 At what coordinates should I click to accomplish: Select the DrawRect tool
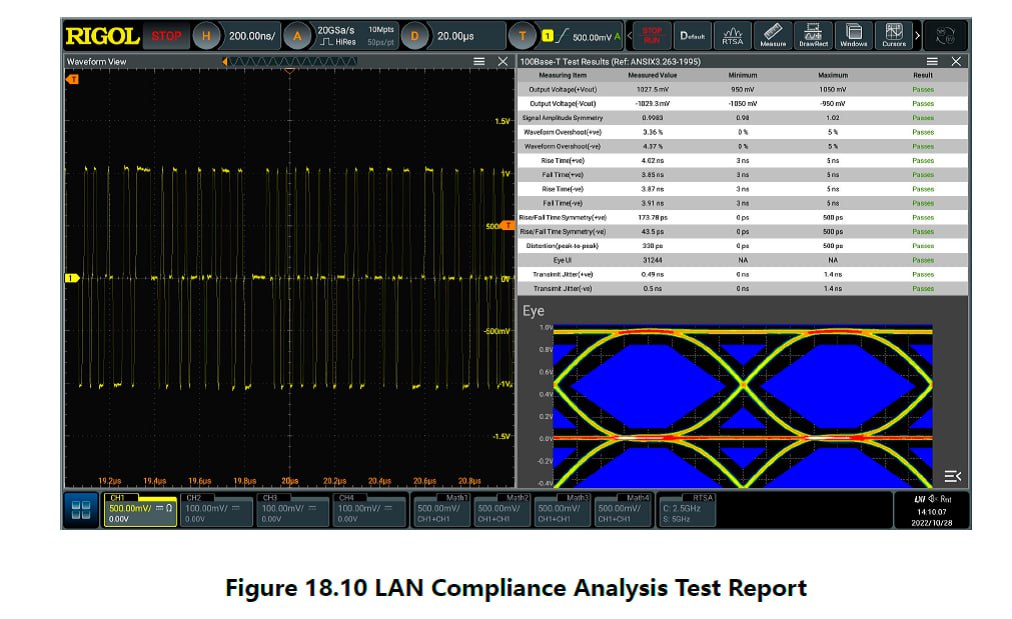tap(813, 37)
